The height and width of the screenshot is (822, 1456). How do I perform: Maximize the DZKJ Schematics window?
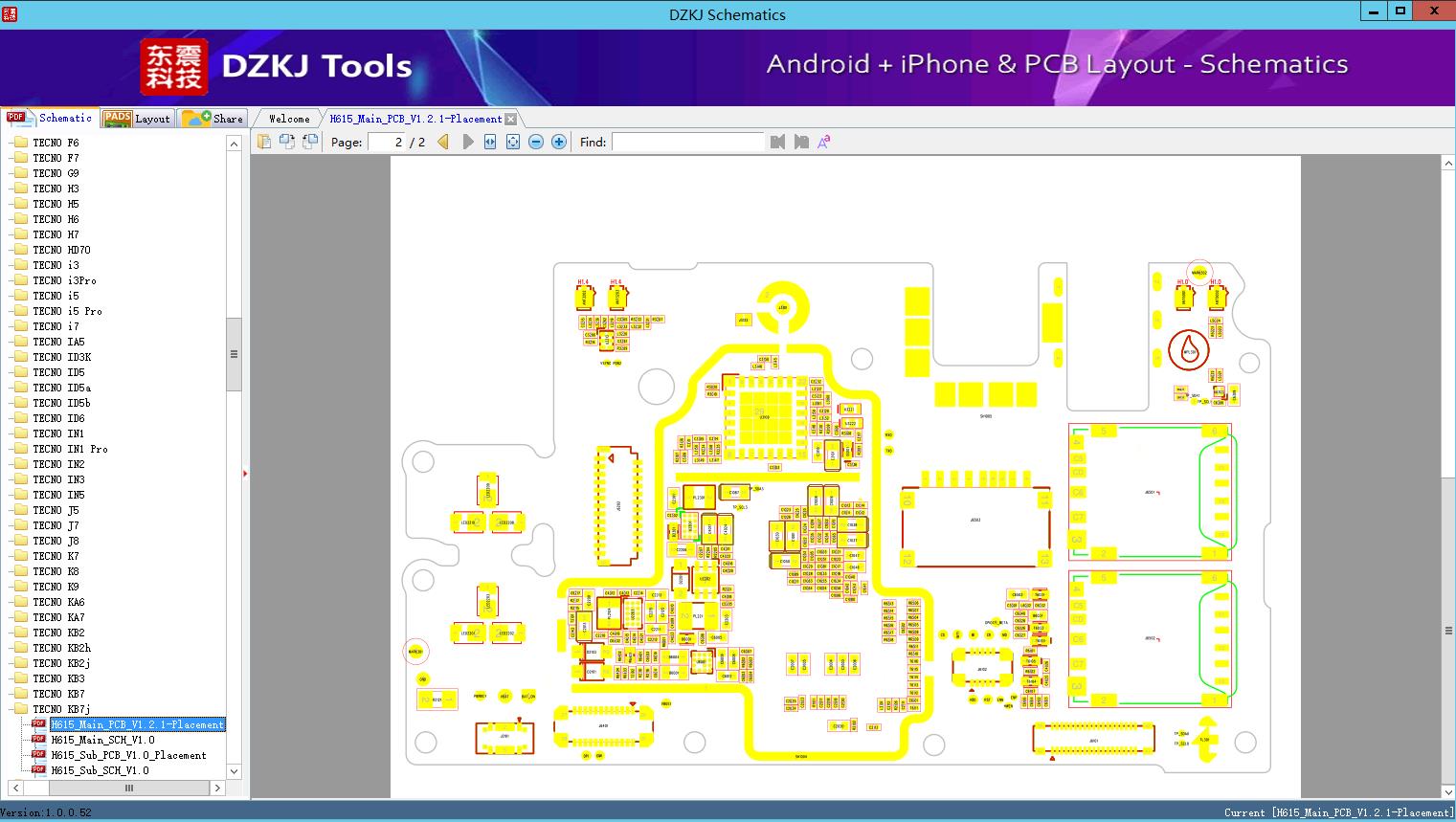tap(1400, 11)
